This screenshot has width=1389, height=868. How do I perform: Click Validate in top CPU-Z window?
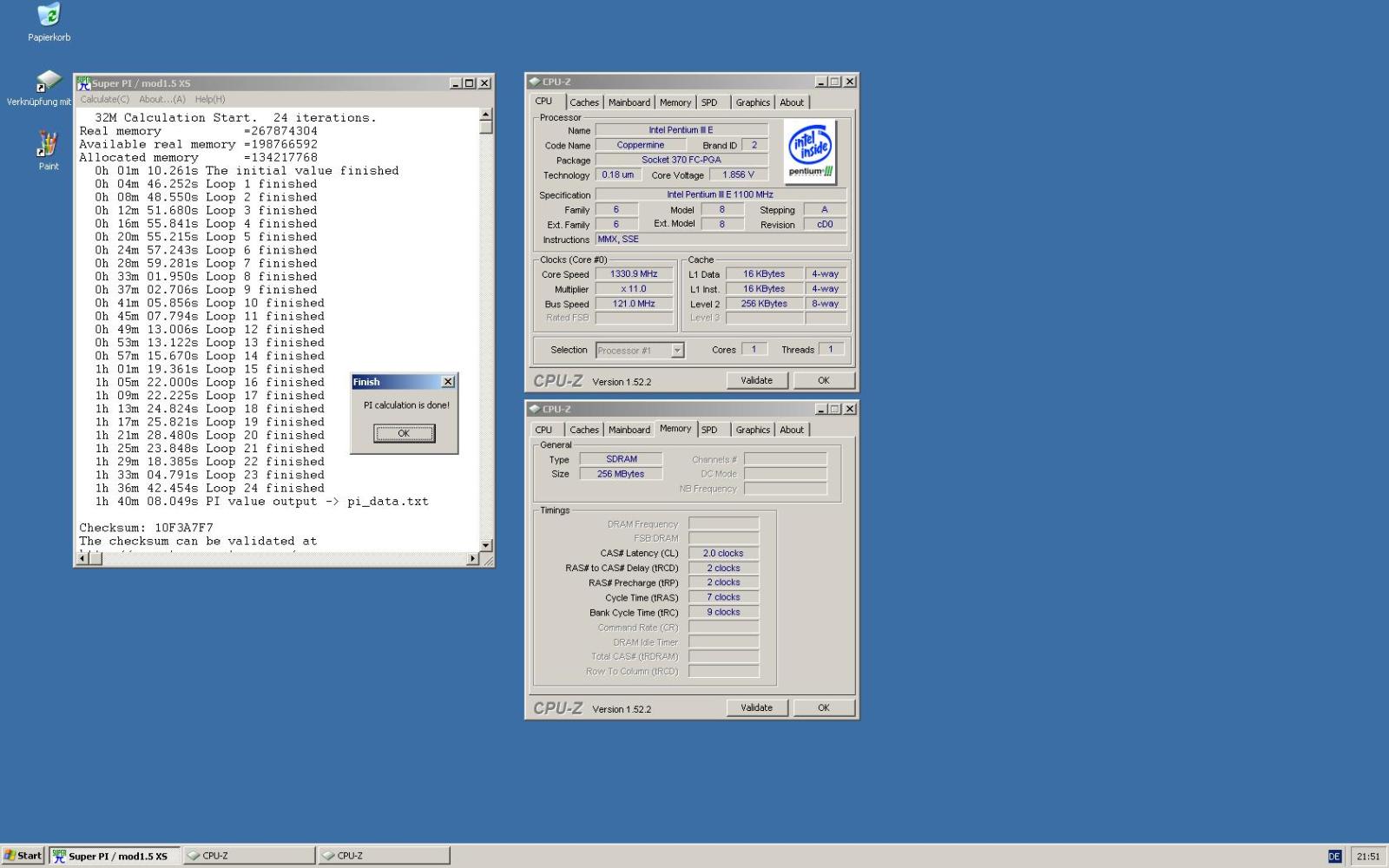coord(756,380)
